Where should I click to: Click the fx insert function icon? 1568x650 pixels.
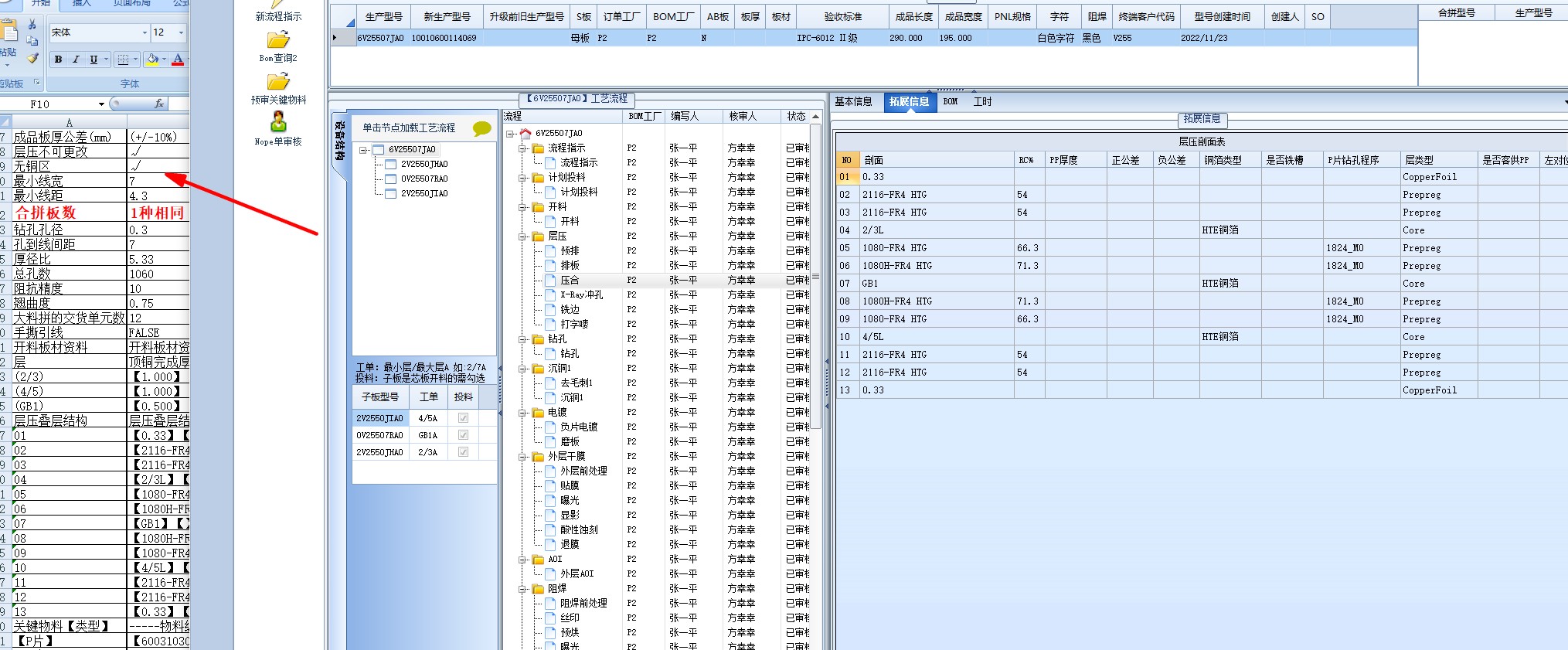pyautogui.click(x=159, y=104)
